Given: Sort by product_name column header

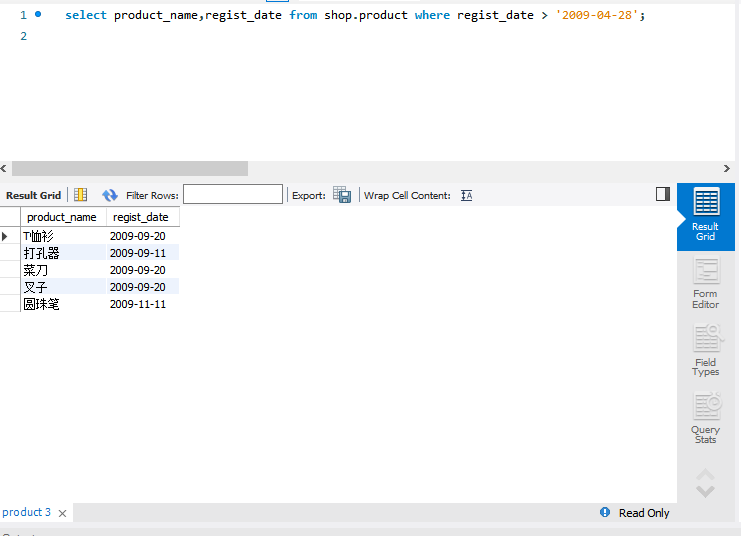Looking at the screenshot, I should tap(63, 217).
